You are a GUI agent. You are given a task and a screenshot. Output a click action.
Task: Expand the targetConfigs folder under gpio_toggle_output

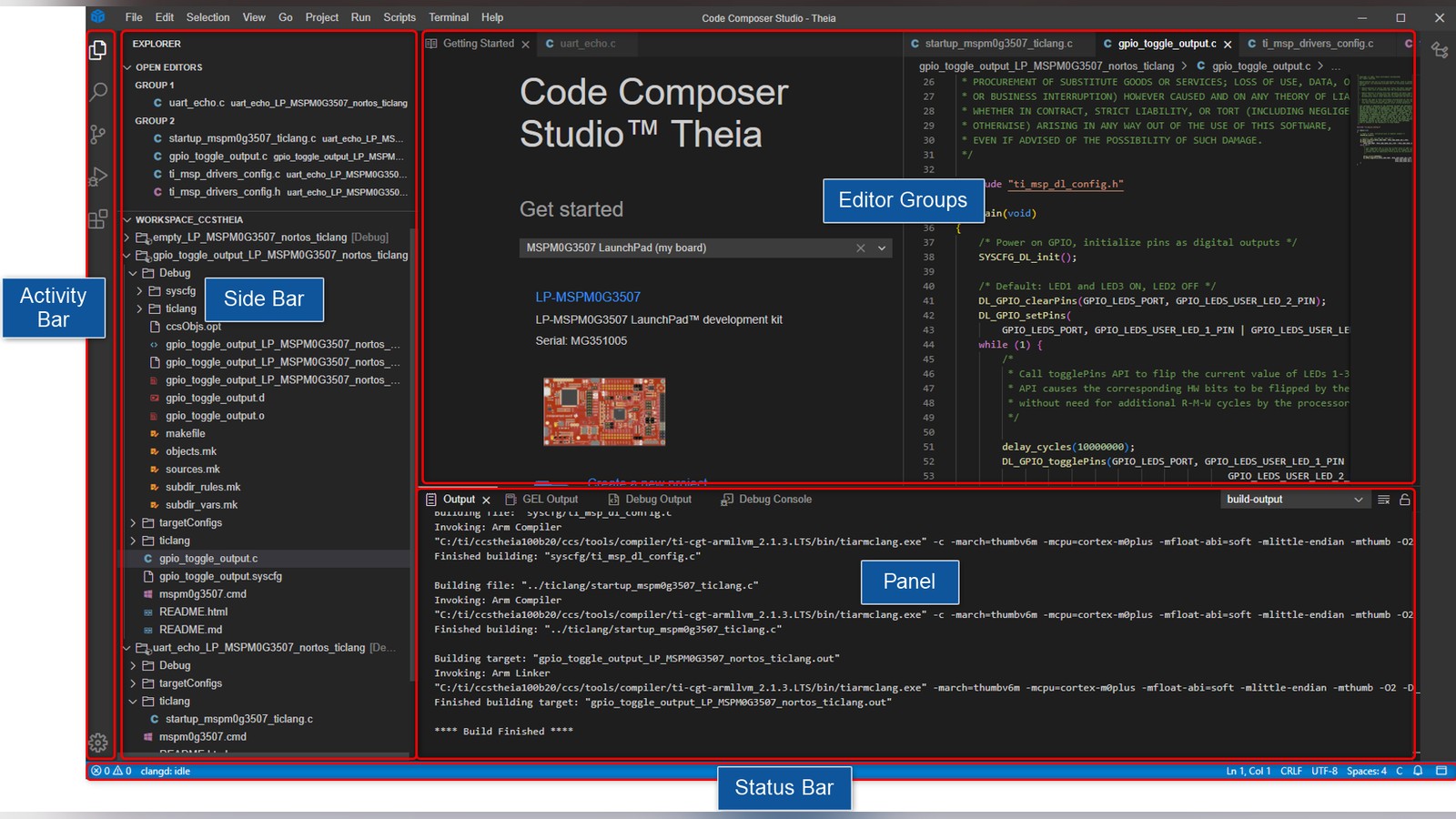click(x=134, y=523)
